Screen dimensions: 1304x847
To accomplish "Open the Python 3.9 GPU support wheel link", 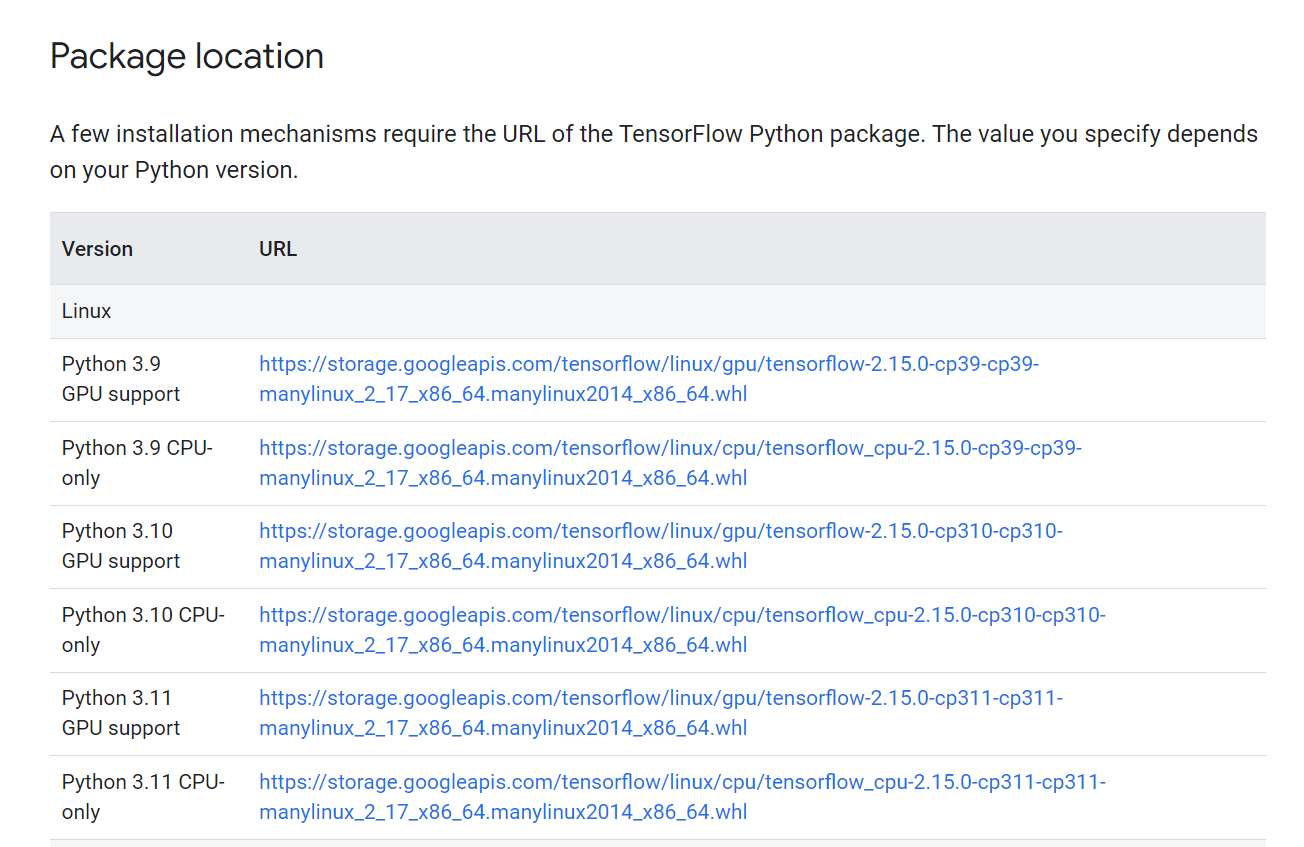I will [x=648, y=364].
